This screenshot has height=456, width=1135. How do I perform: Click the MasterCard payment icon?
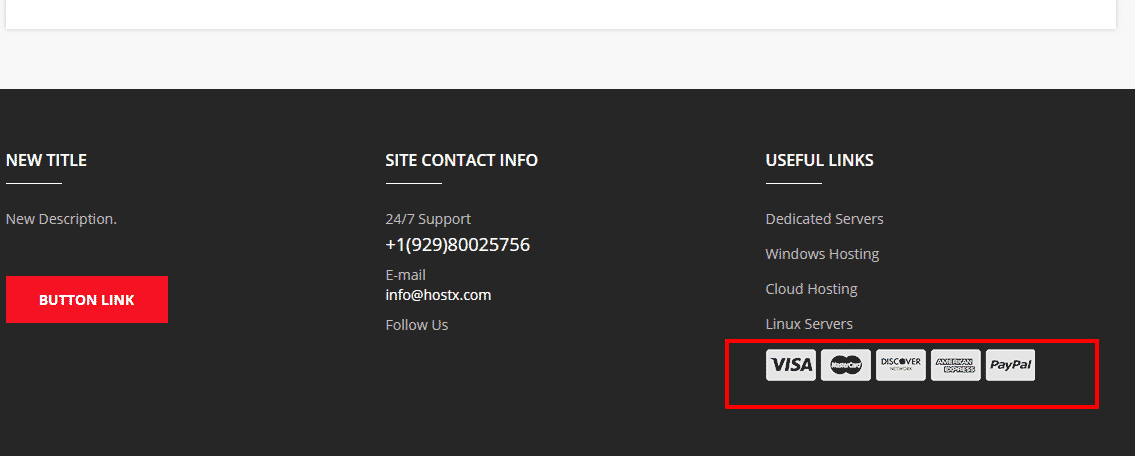(845, 365)
